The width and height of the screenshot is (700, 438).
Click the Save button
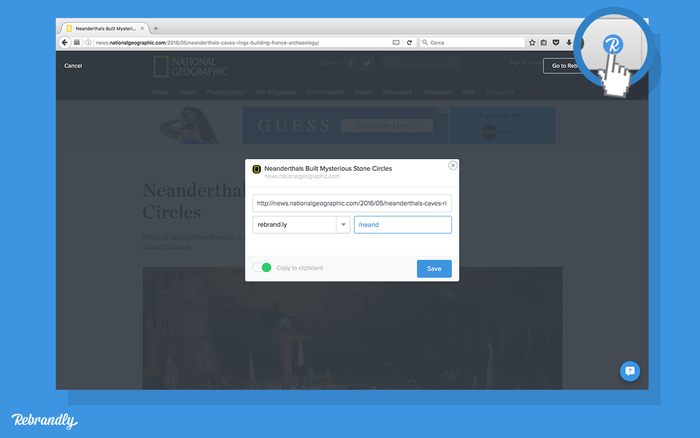coord(434,269)
